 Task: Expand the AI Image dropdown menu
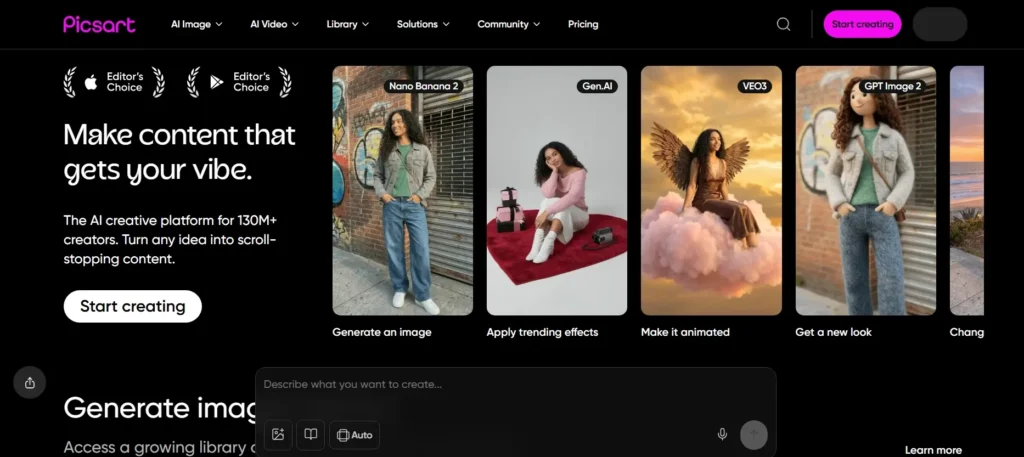point(196,24)
